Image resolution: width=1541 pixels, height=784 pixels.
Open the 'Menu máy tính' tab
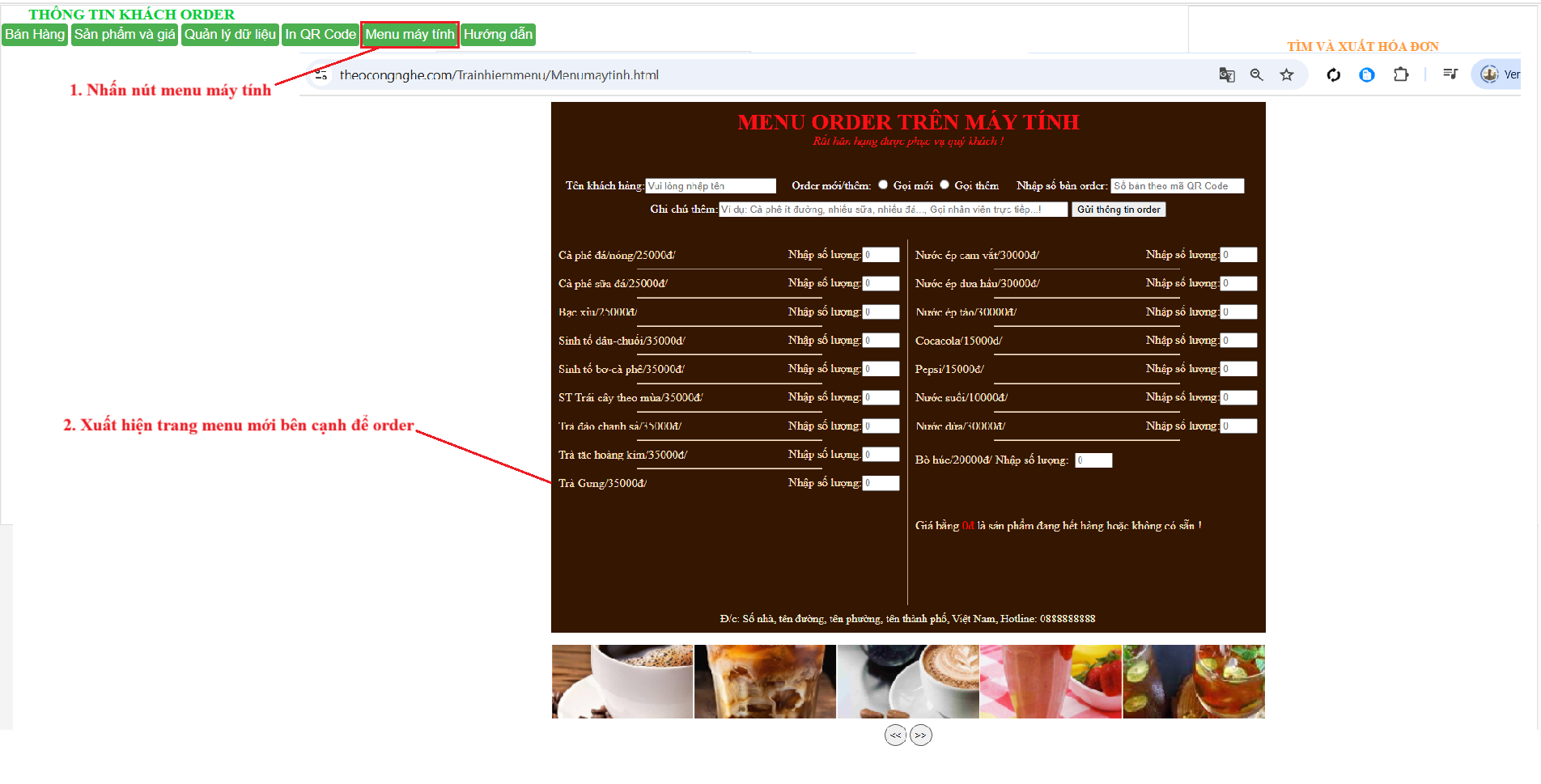click(410, 35)
